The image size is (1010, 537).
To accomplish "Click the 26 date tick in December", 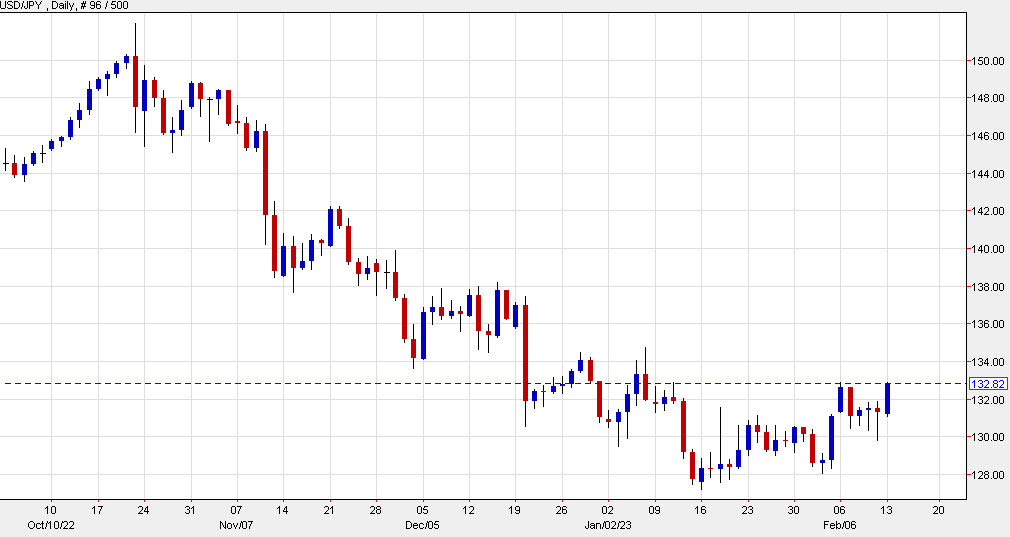I will (562, 510).
